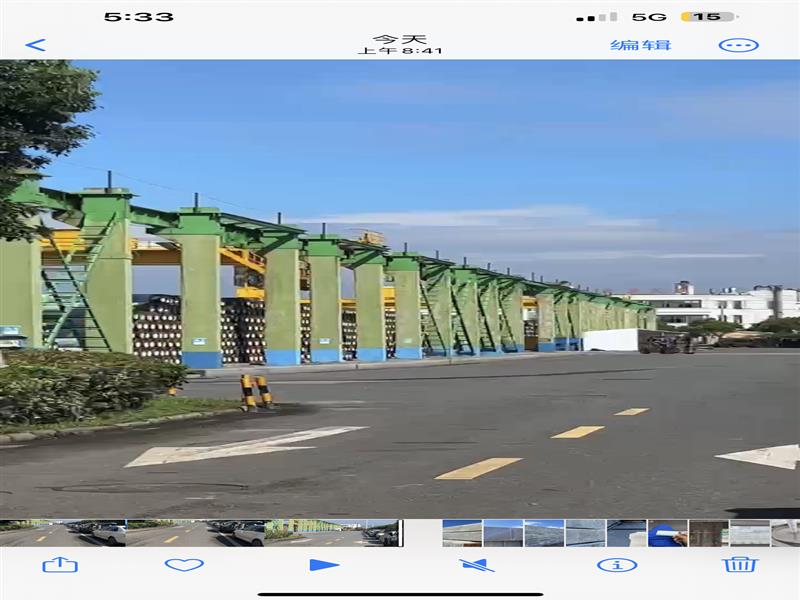Toggle the muted speaker icon
Viewport: 800px width, 600px height.
[x=477, y=565]
